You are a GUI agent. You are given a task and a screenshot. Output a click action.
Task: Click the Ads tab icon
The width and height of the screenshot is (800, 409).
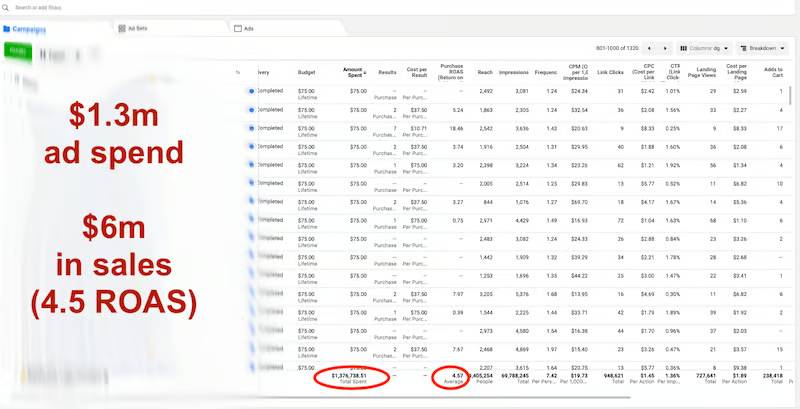pos(237,29)
